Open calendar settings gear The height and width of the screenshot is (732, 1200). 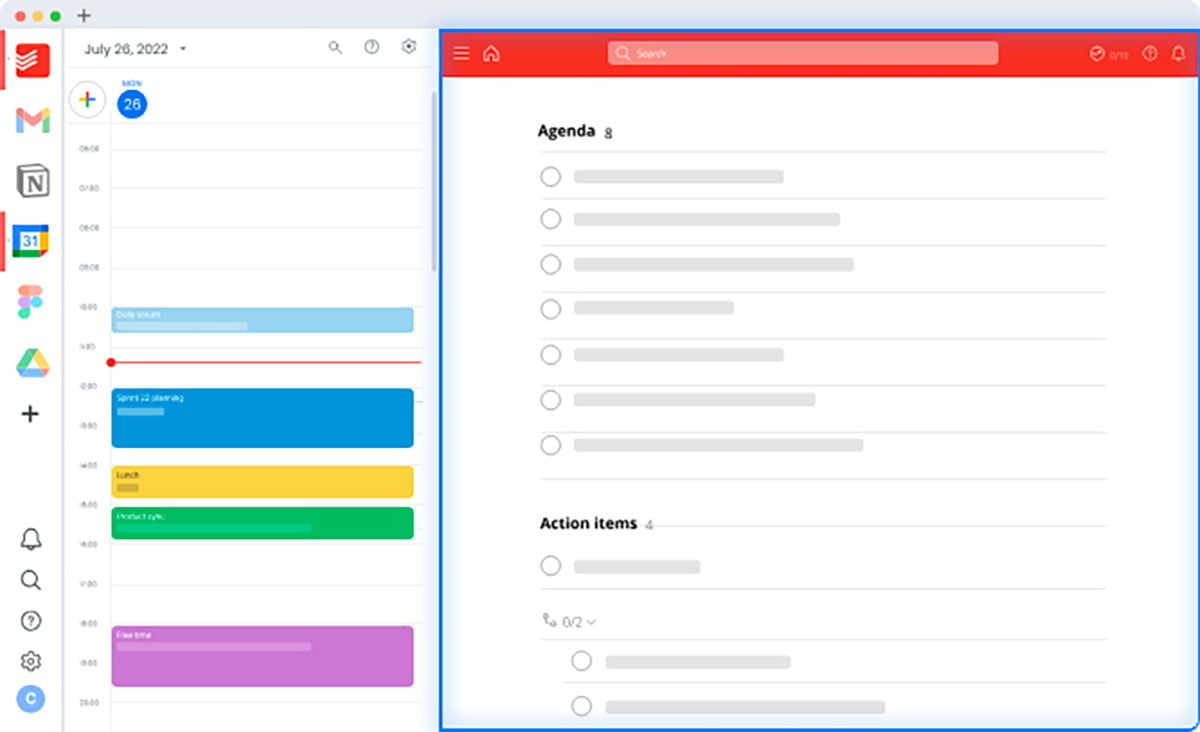point(408,47)
